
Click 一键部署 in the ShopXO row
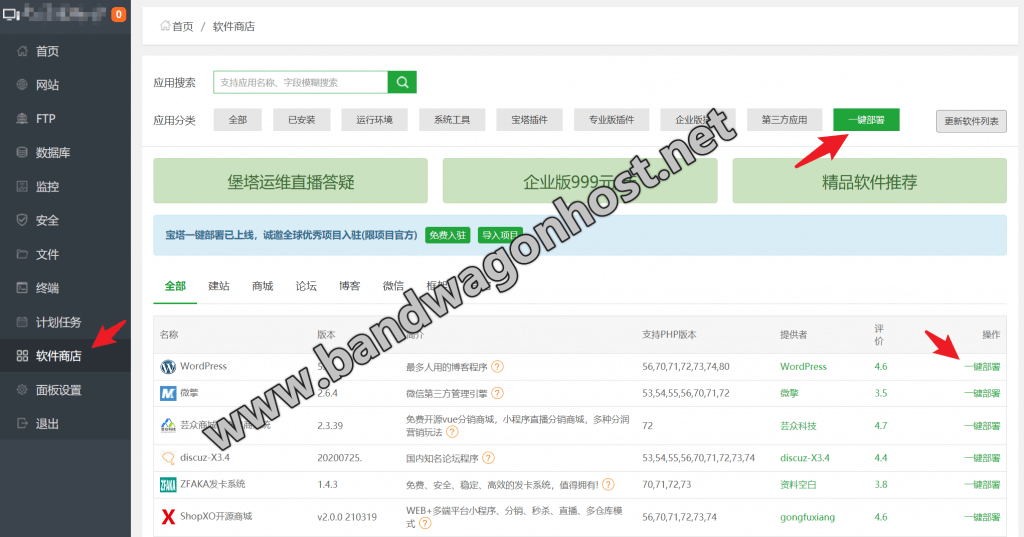pos(982,517)
